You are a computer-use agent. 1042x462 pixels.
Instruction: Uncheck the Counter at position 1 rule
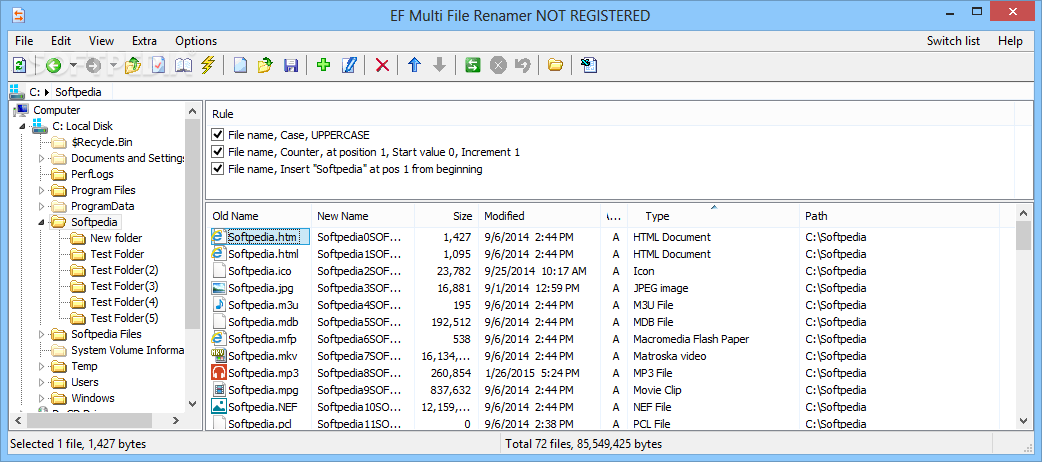pos(217,152)
